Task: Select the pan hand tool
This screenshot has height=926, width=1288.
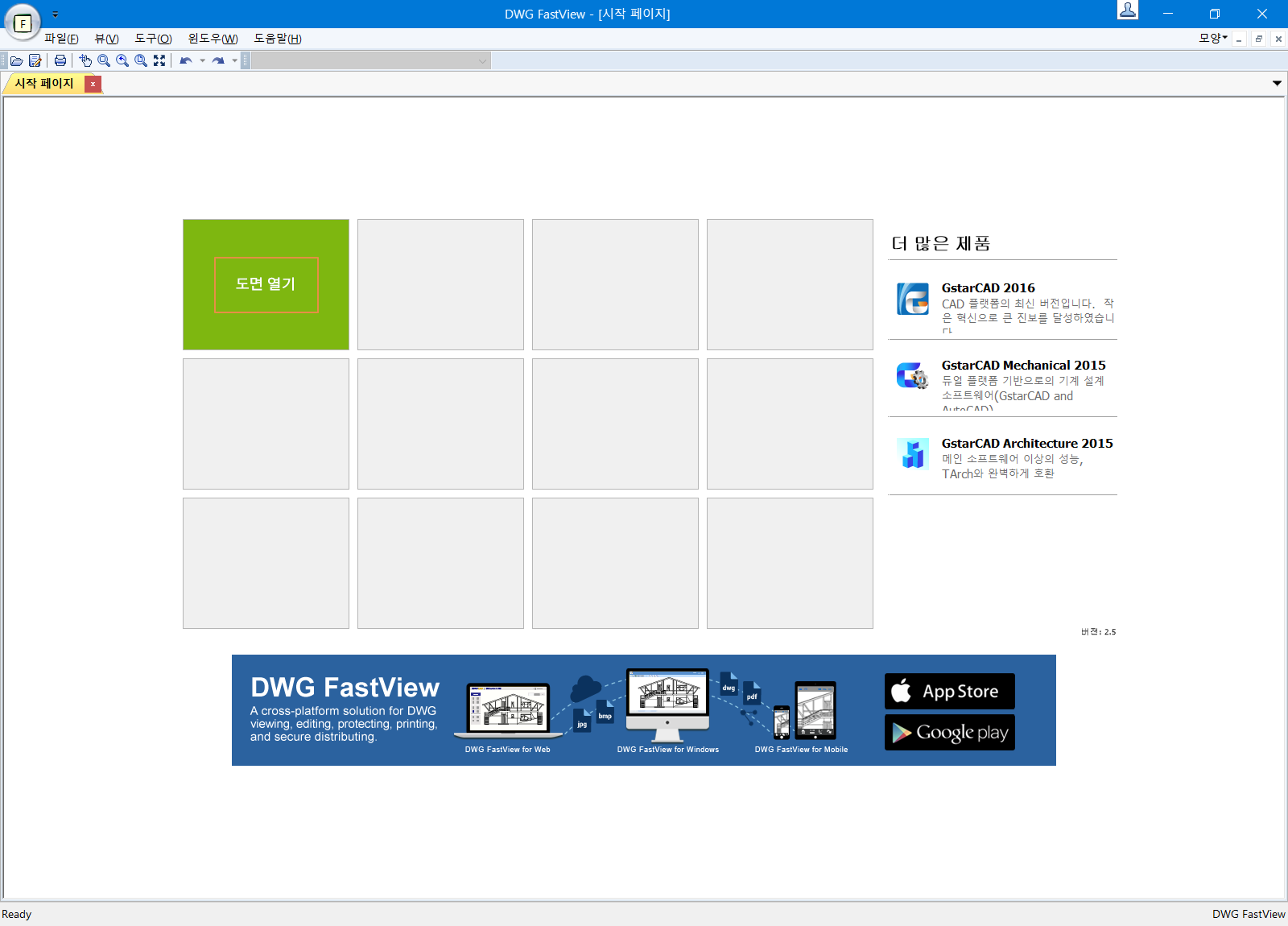Action: coord(85,60)
